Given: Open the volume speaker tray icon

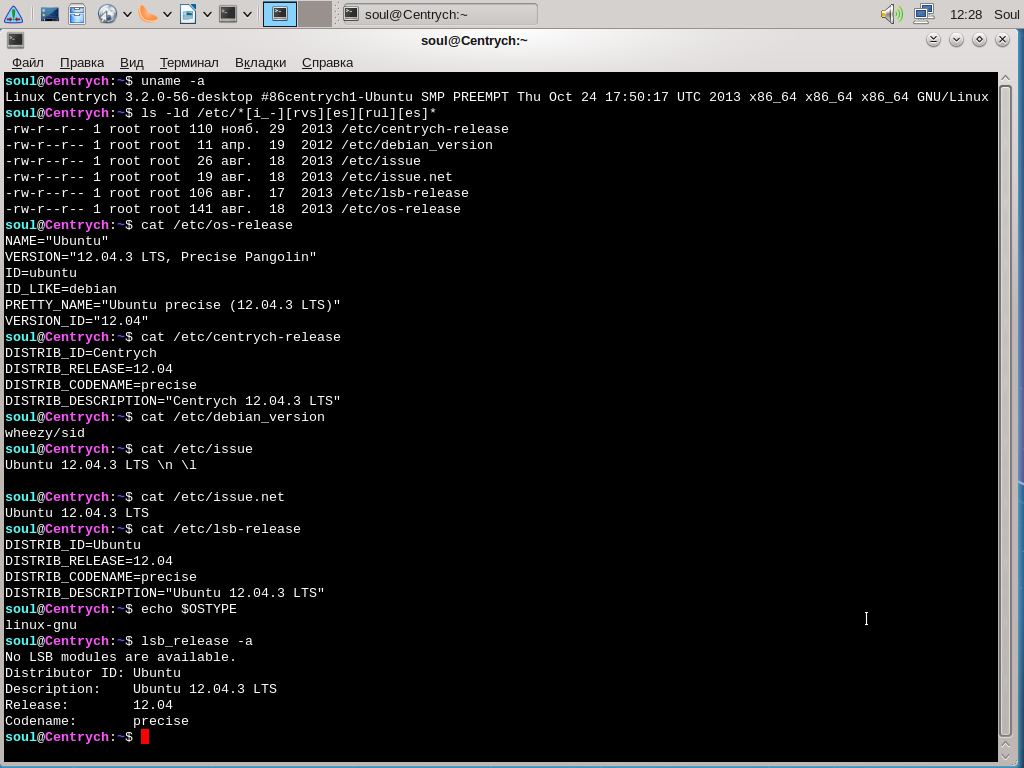Looking at the screenshot, I should [891, 14].
